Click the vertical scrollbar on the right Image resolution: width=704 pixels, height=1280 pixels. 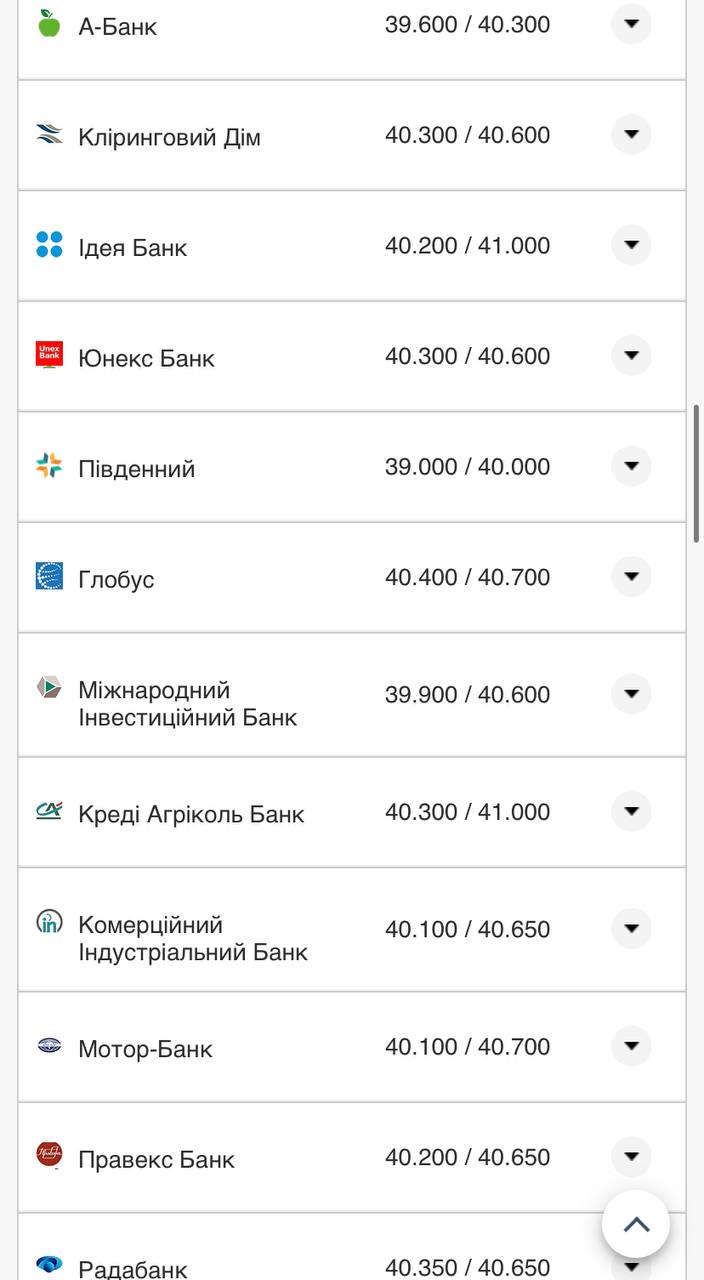click(698, 470)
